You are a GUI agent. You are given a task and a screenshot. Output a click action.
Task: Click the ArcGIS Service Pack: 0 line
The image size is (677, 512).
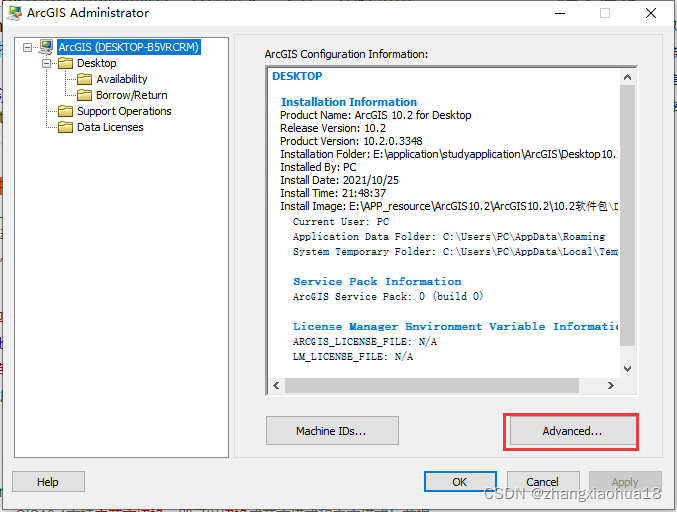(x=388, y=297)
